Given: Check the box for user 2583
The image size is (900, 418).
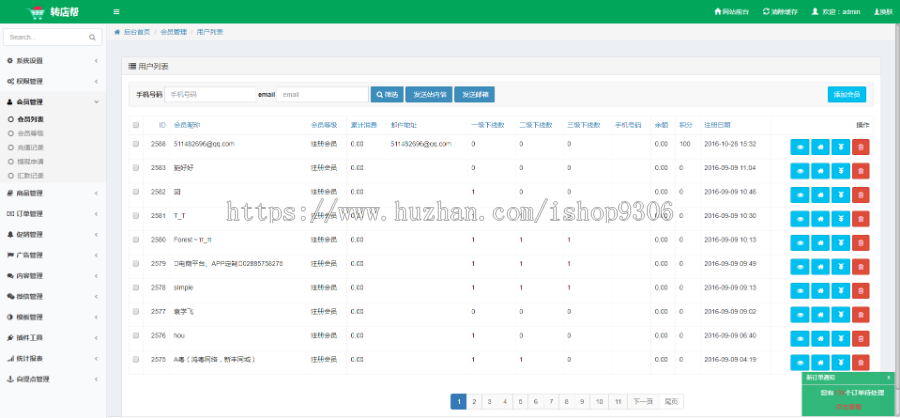Looking at the screenshot, I should click(x=136, y=168).
